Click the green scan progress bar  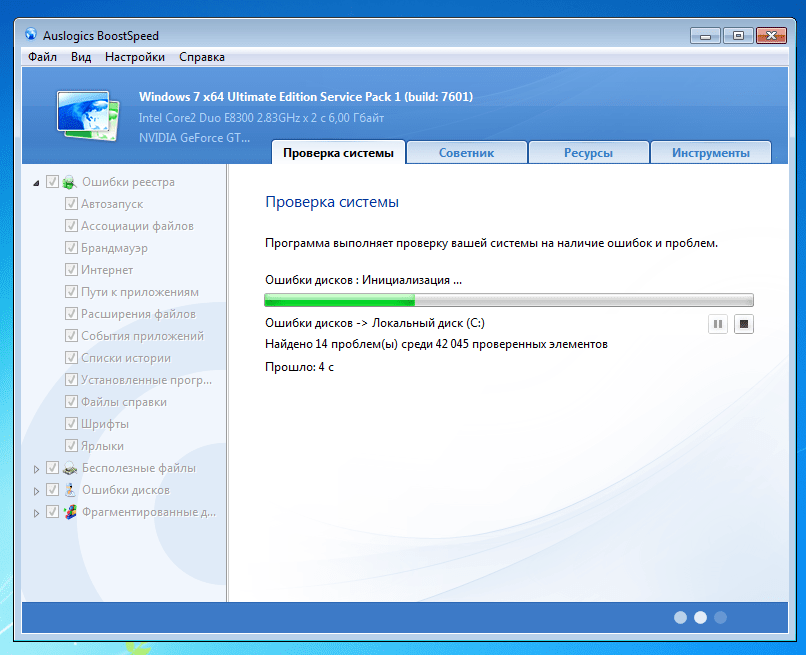[x=509, y=300]
